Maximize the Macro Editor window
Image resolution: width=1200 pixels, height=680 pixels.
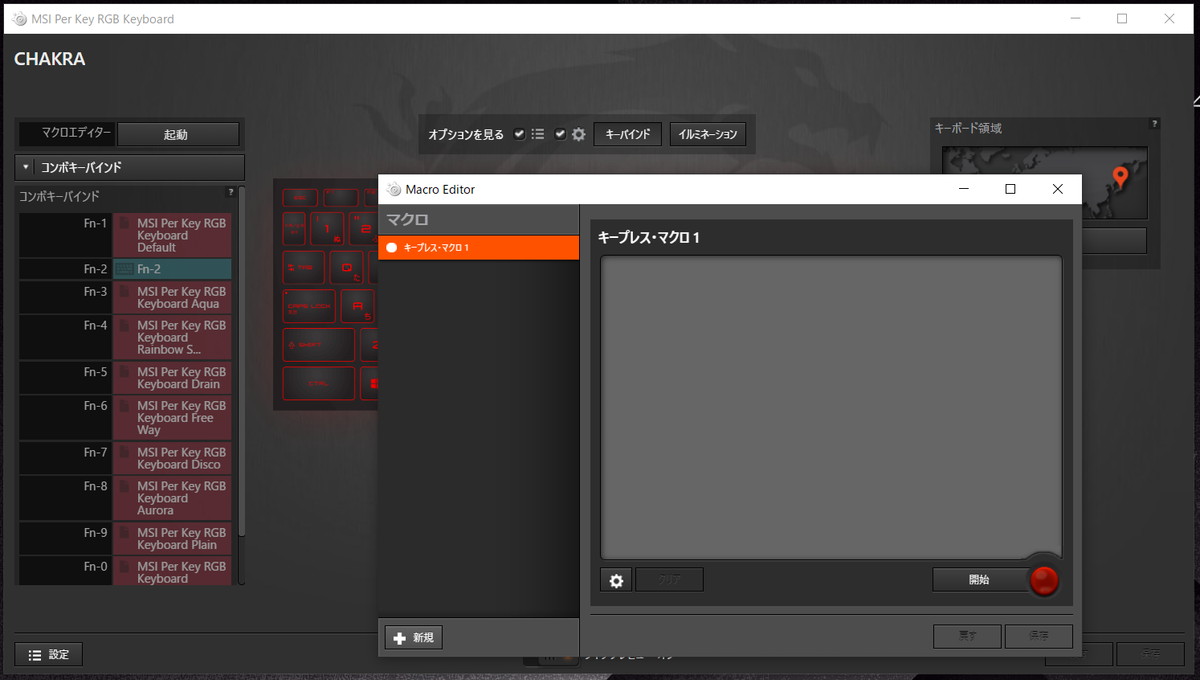[x=1010, y=189]
